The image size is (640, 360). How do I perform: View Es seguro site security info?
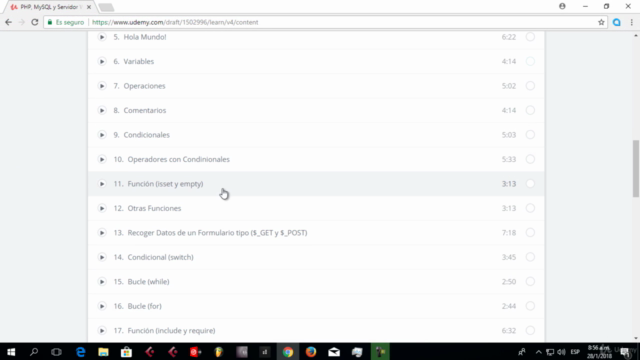(66, 22)
